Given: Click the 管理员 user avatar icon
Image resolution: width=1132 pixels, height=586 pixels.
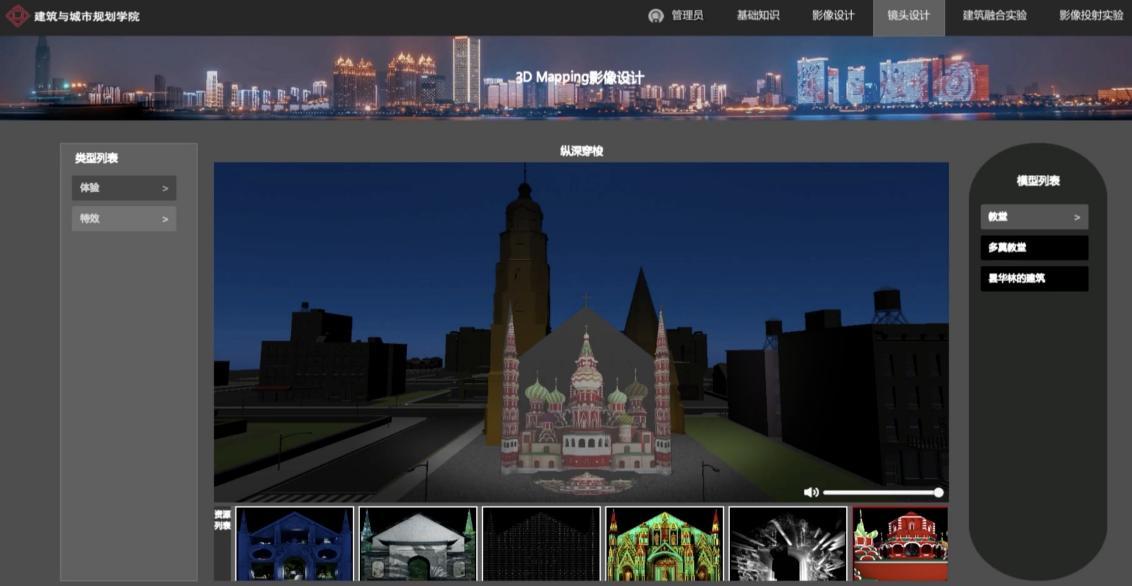Looking at the screenshot, I should coord(656,16).
